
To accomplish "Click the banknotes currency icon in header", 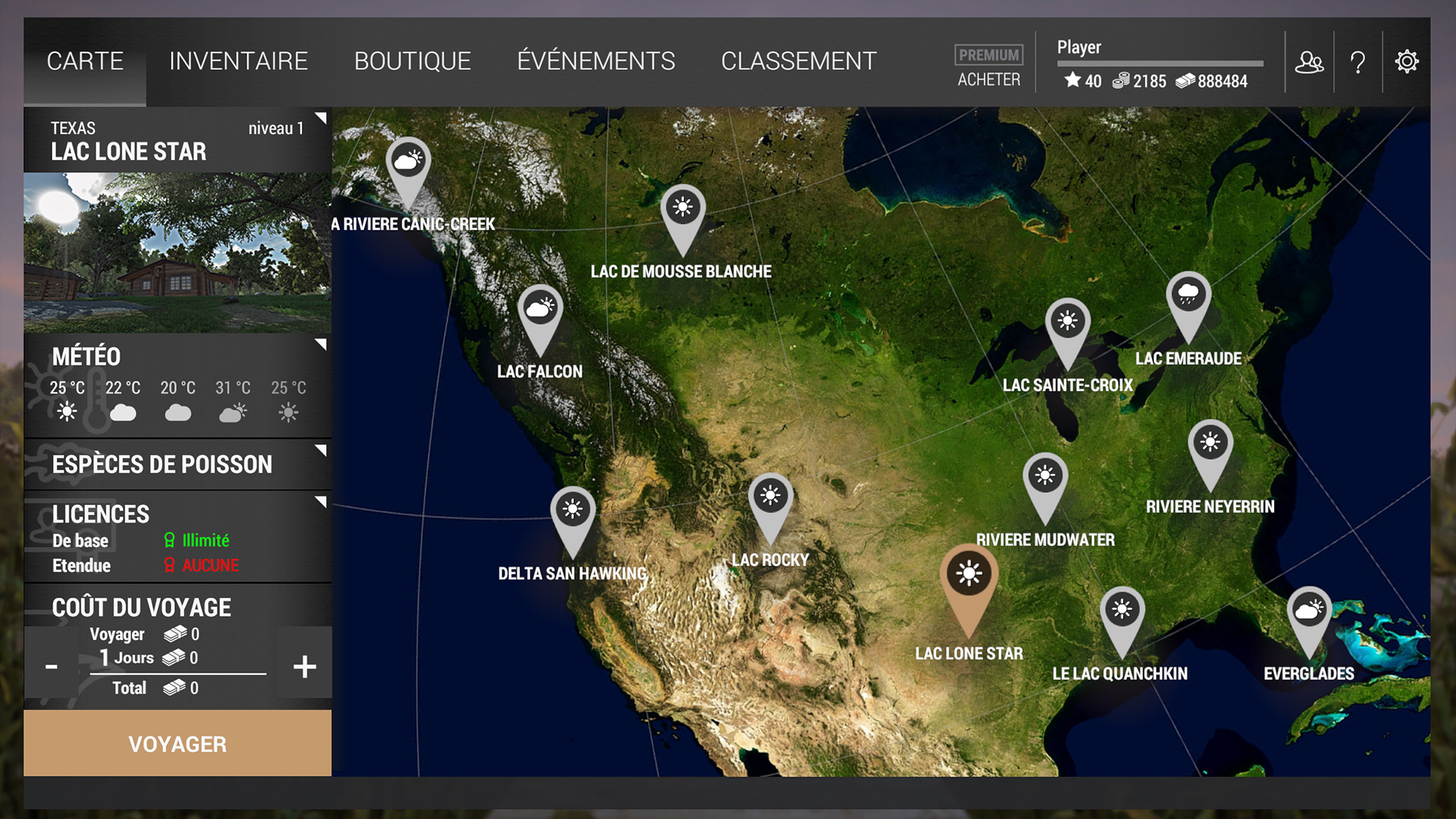I will pos(1185,80).
